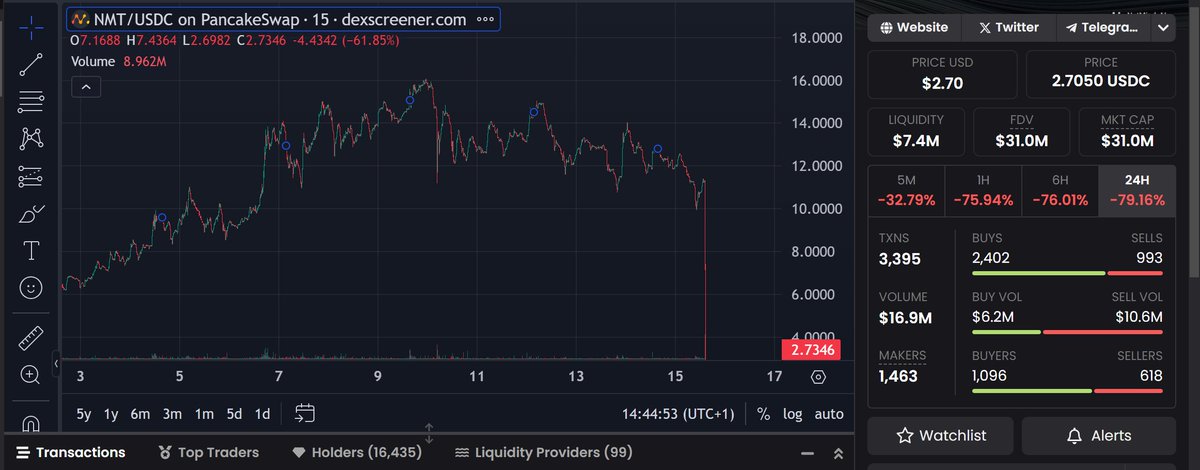Expand more social links chevron
This screenshot has width=1200, height=470.
pyautogui.click(x=1163, y=28)
